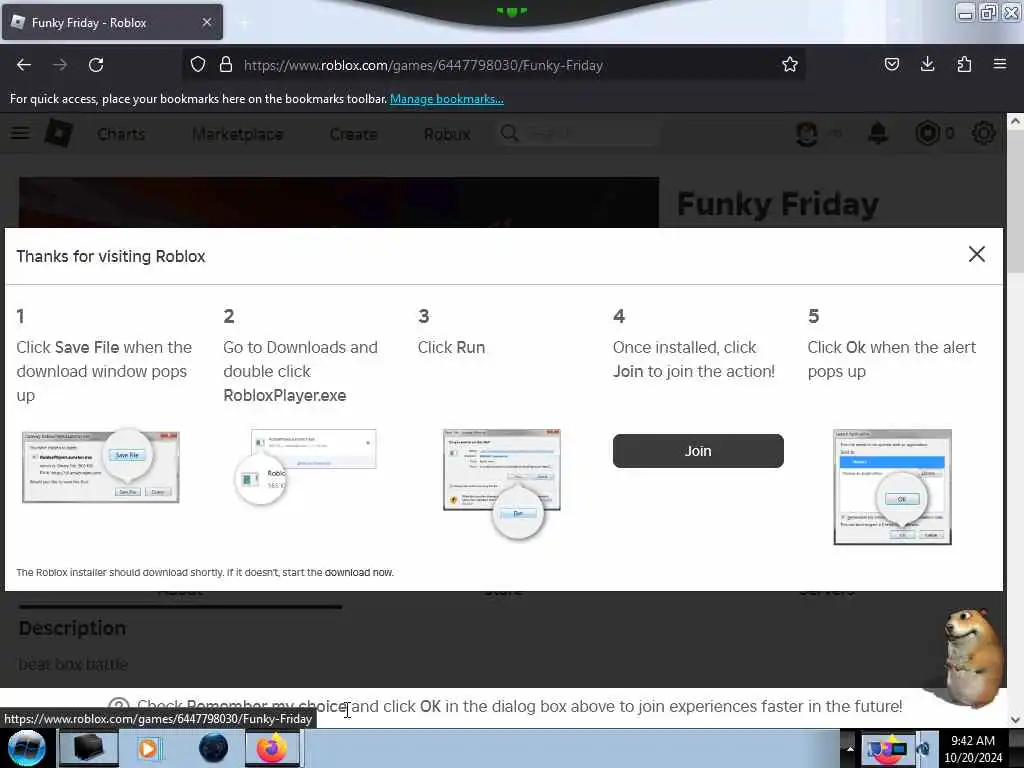Screen dimensions: 1024x768
Task: Click the page scrollbar down arrow
Action: click(x=1015, y=720)
